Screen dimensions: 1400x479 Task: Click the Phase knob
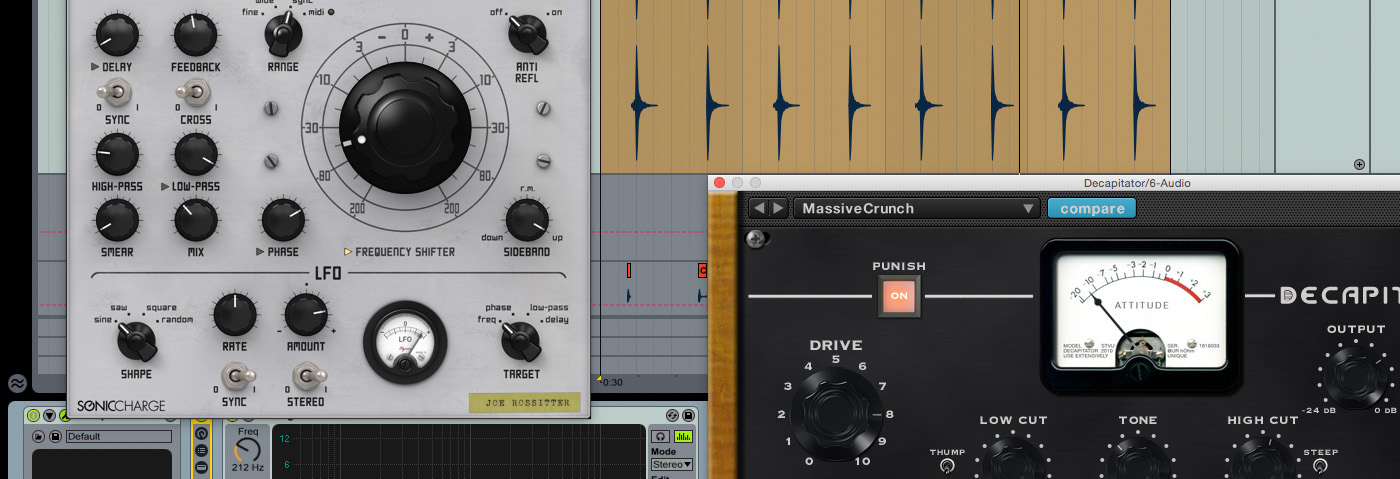[x=282, y=220]
